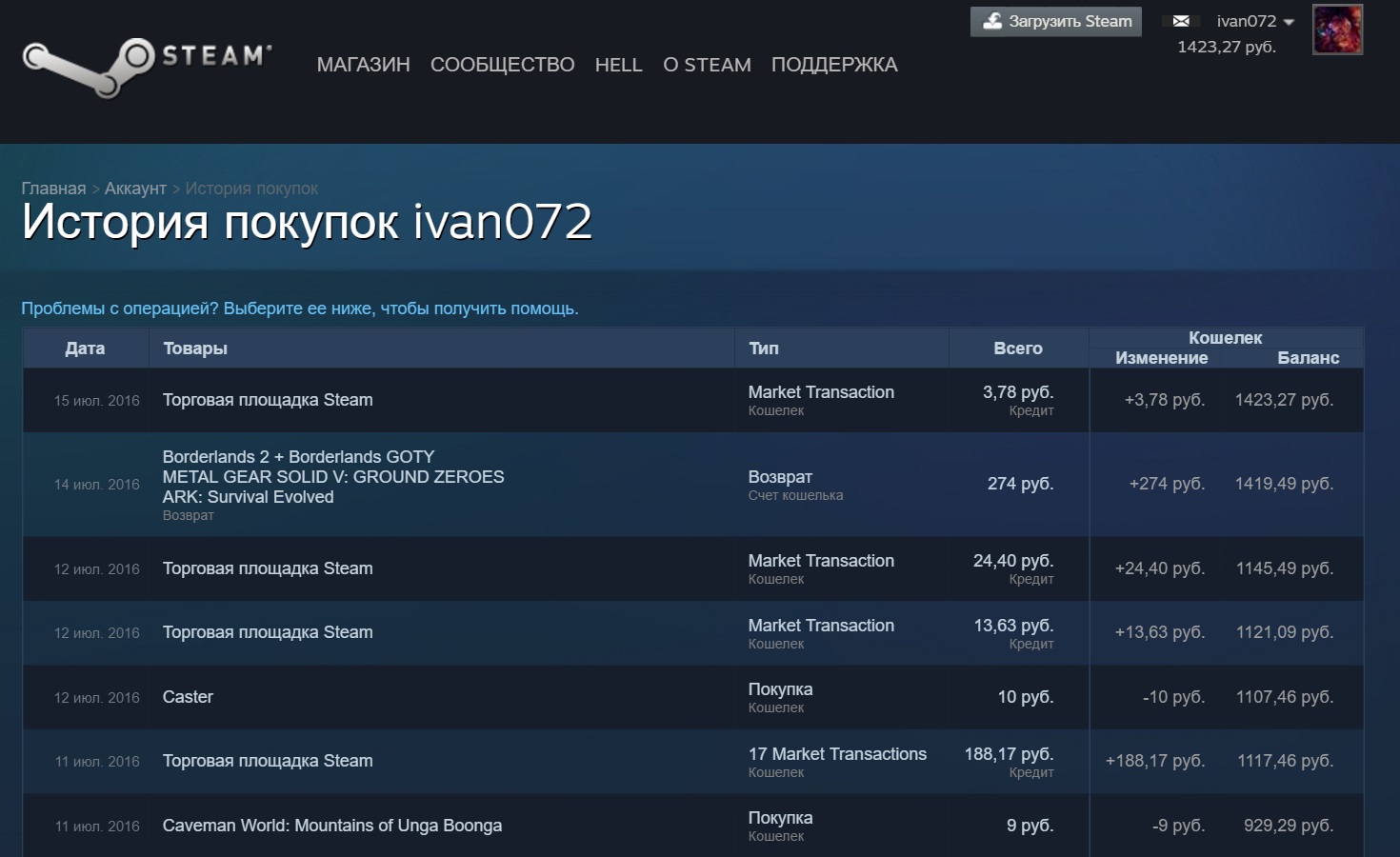Expand the ivan072 account dropdown
The image size is (1400, 857).
pos(1255,21)
